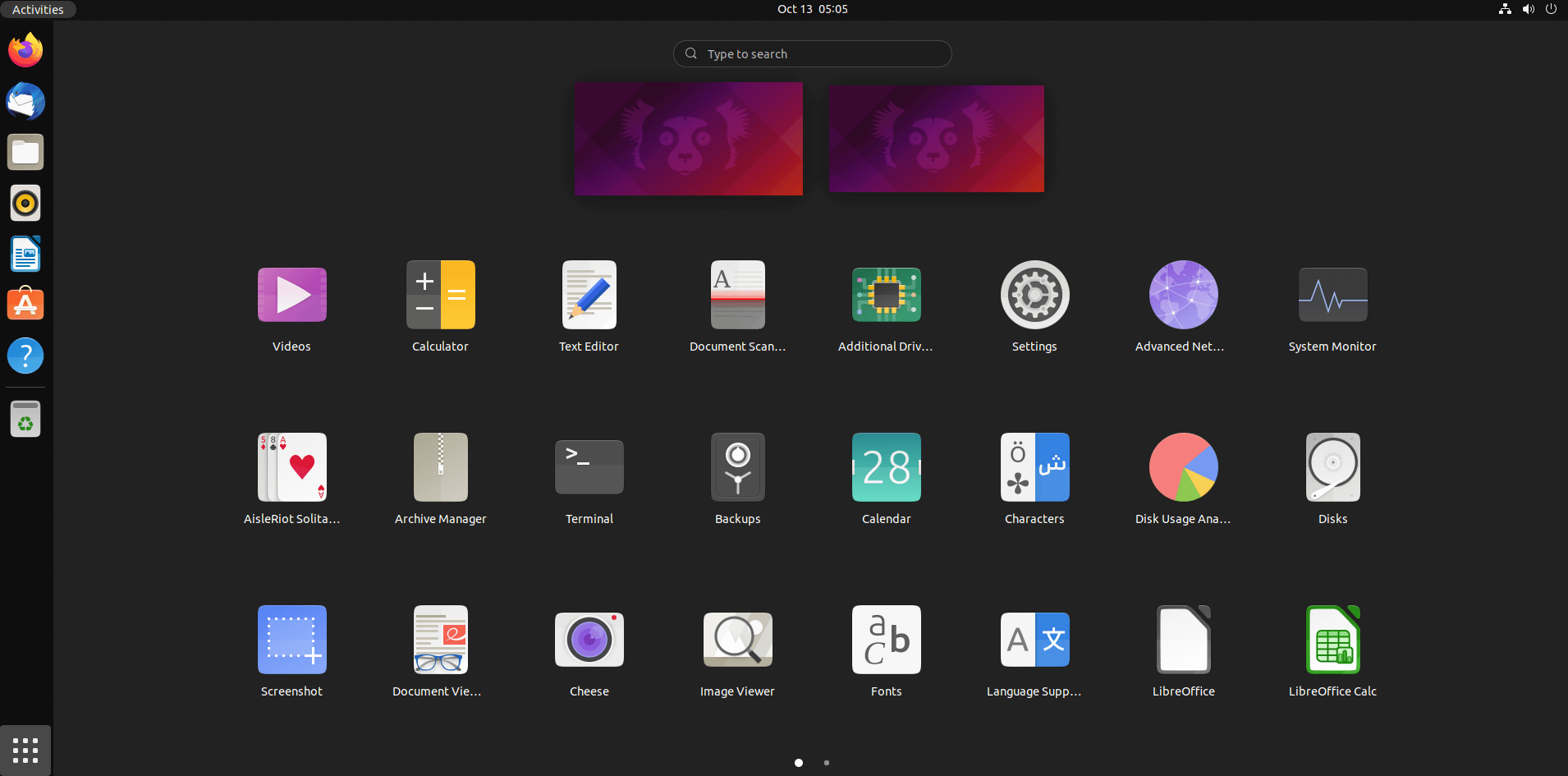Click the Activities button
Image resolution: width=1568 pixels, height=776 pixels.
38,10
